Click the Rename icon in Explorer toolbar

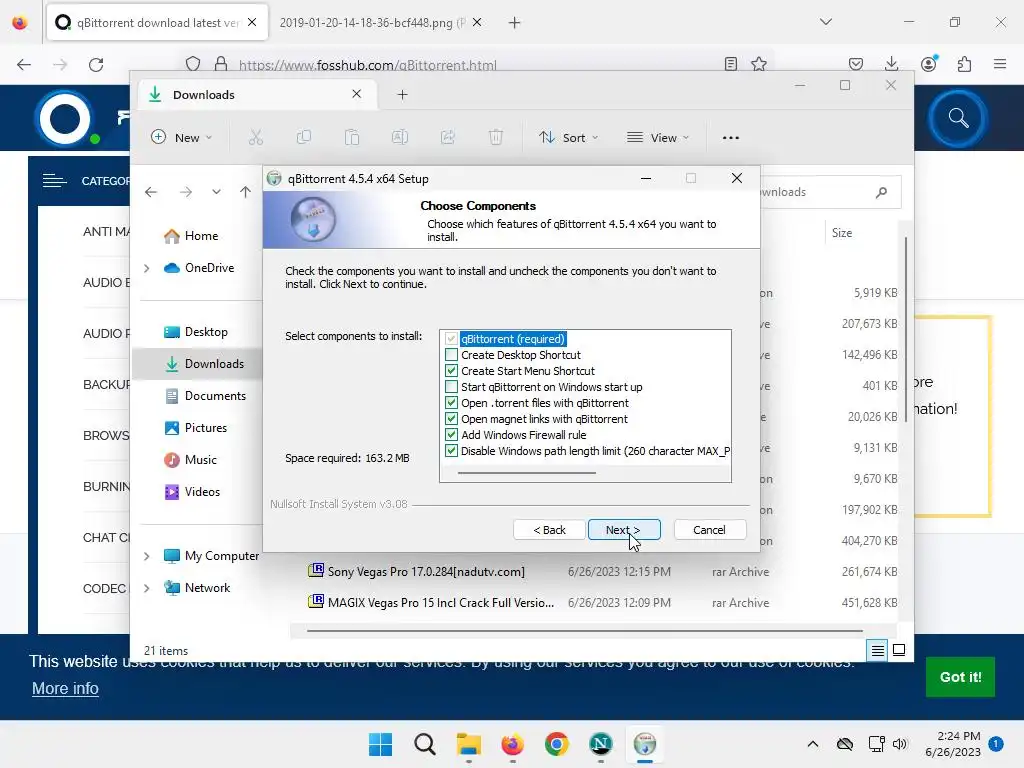pyautogui.click(x=400, y=138)
